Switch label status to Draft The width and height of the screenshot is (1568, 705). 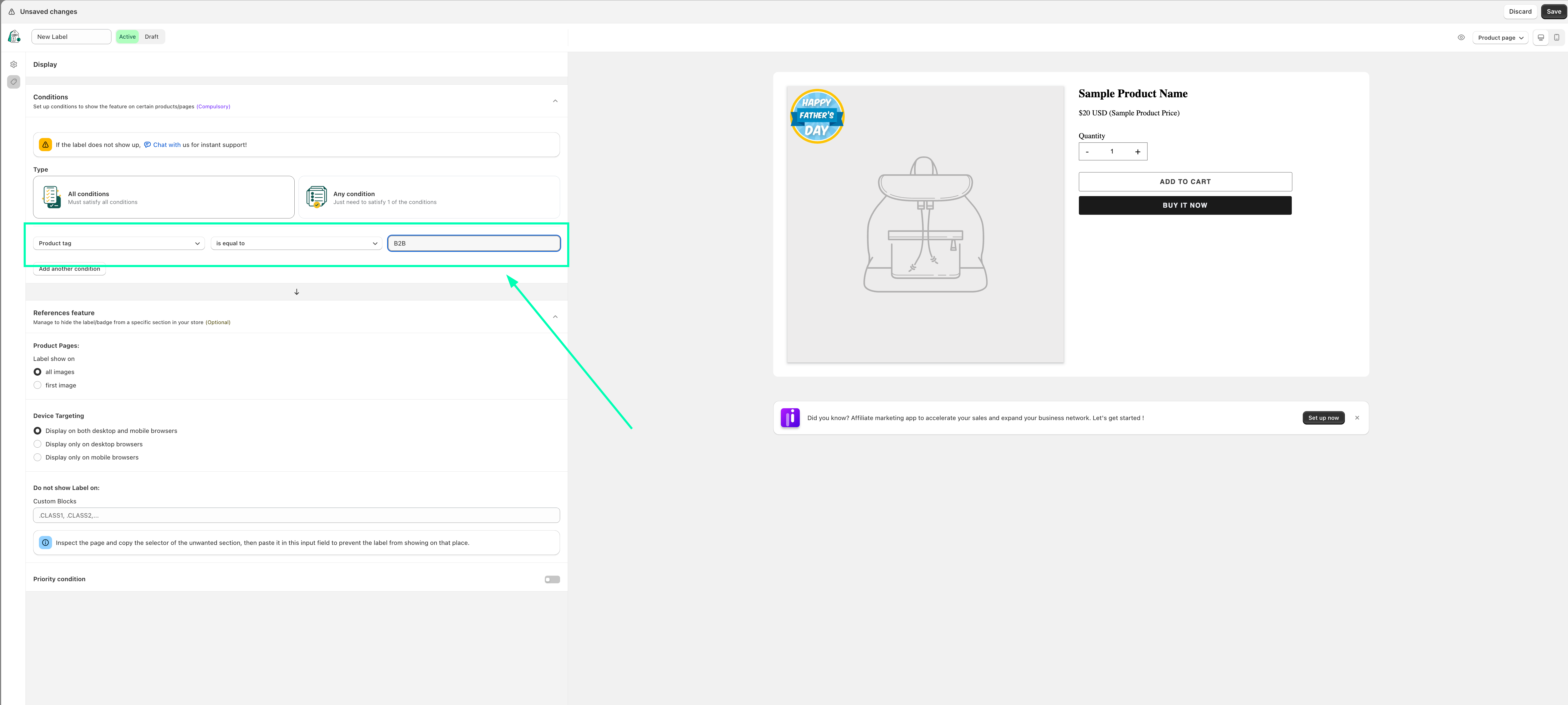152,37
